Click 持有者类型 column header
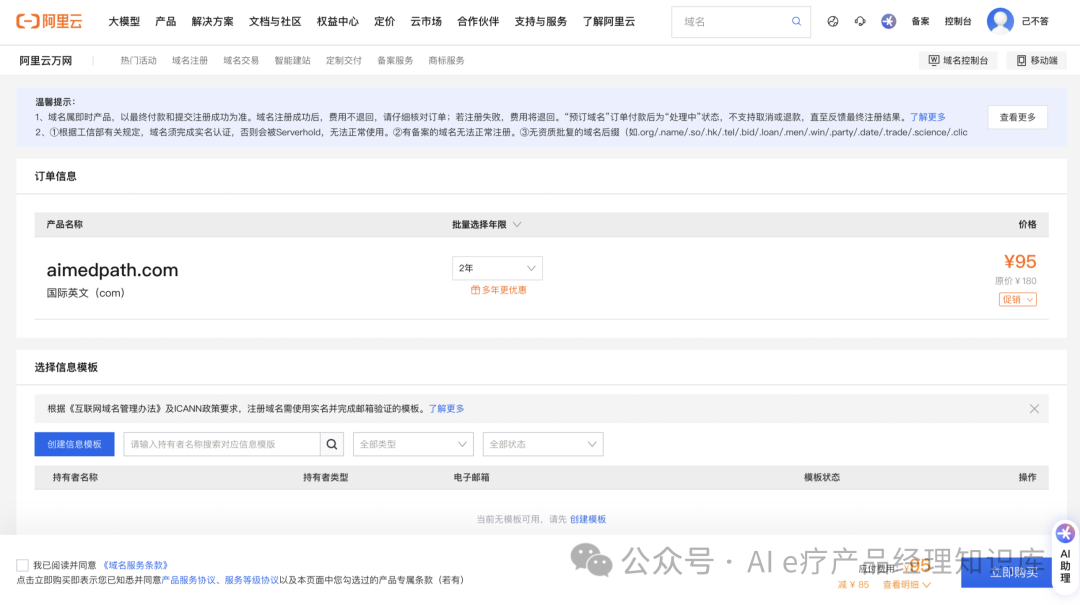Image resolution: width=1080 pixels, height=605 pixels. pos(326,478)
